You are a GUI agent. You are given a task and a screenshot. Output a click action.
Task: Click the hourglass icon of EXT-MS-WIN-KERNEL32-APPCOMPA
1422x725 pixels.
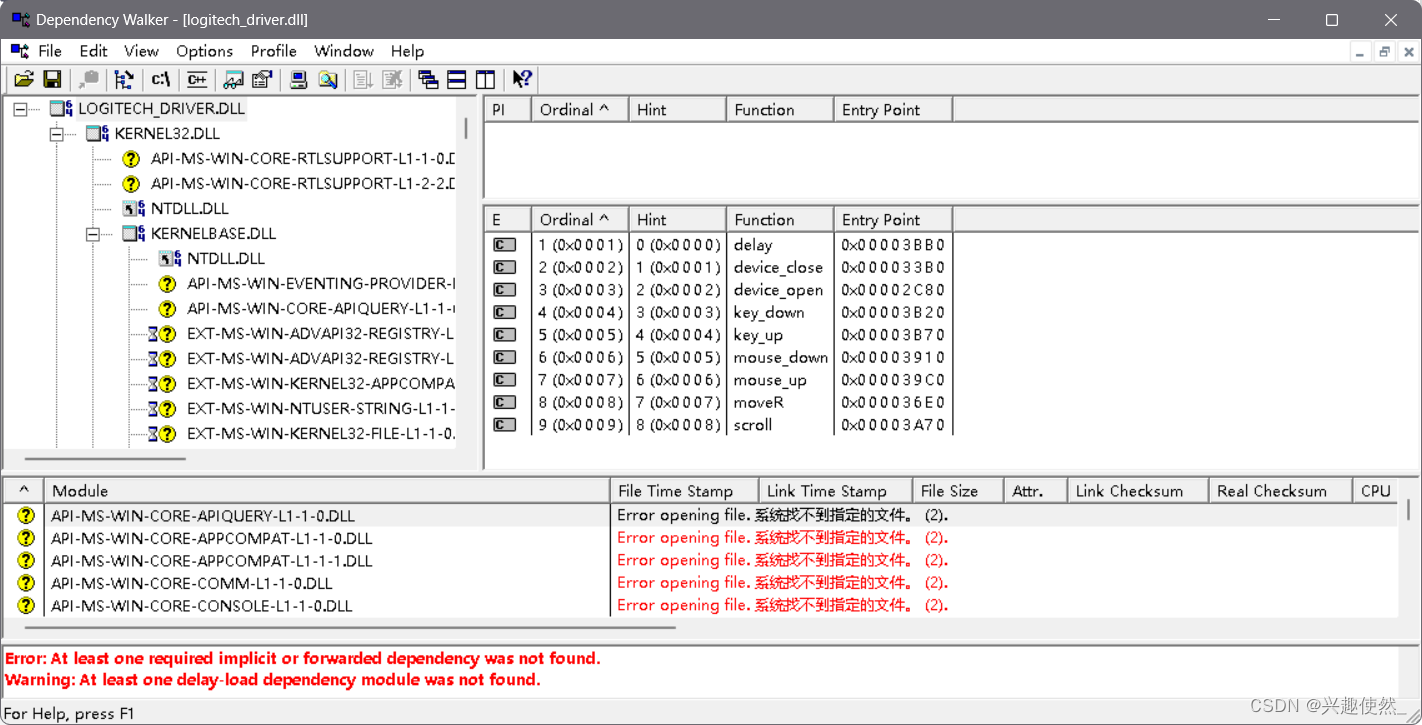(154, 384)
